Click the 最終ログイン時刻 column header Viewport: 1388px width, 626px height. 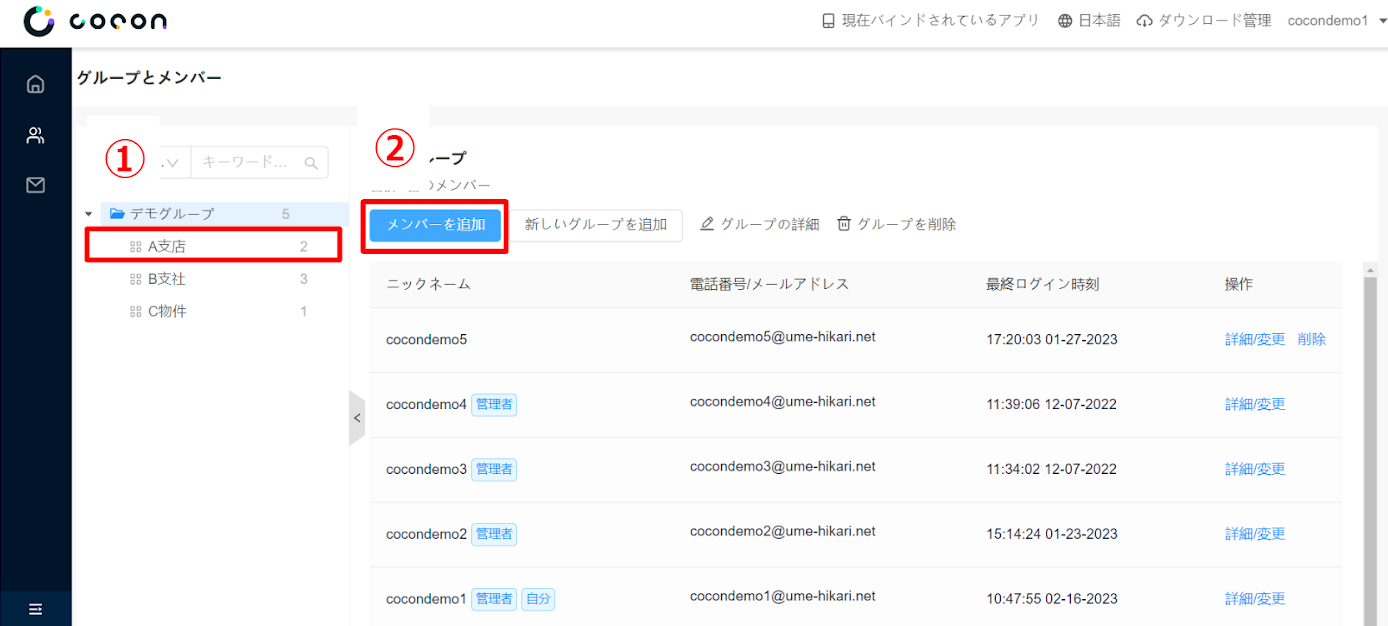click(1042, 284)
